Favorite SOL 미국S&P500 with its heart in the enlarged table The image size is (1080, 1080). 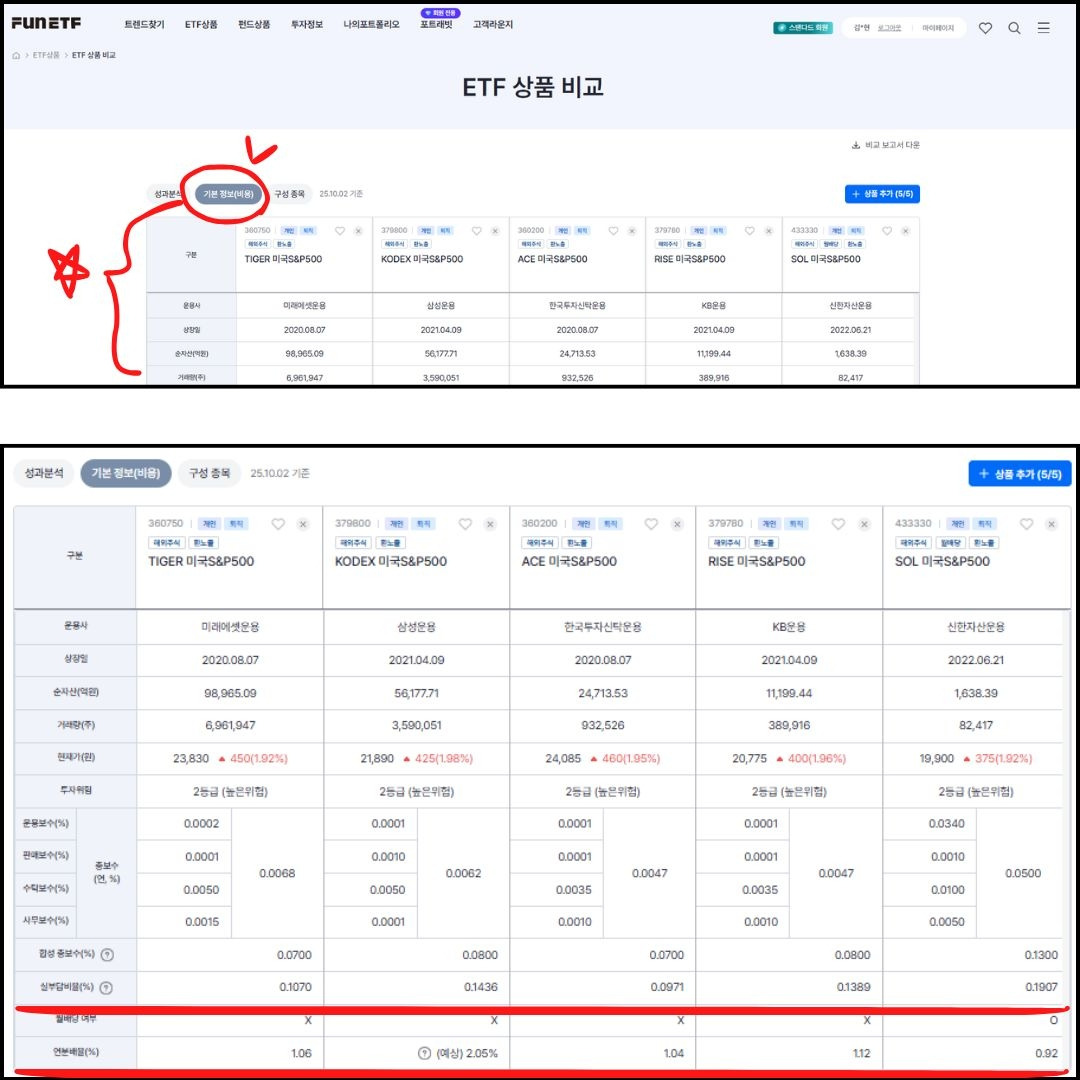pyautogui.click(x=1026, y=524)
